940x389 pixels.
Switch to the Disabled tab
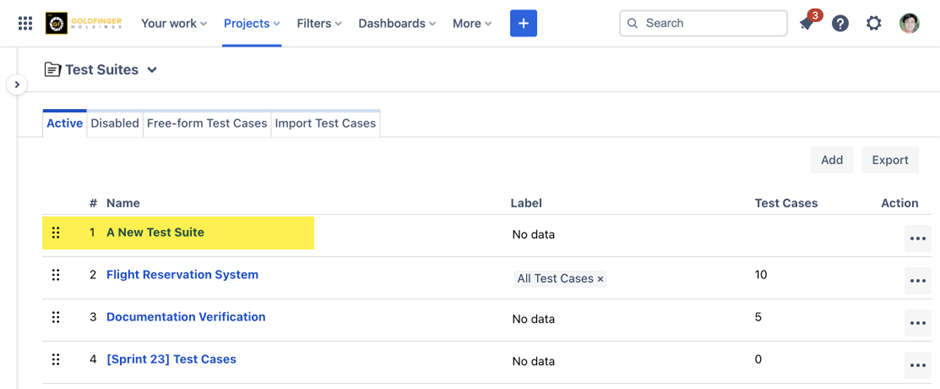click(x=115, y=123)
